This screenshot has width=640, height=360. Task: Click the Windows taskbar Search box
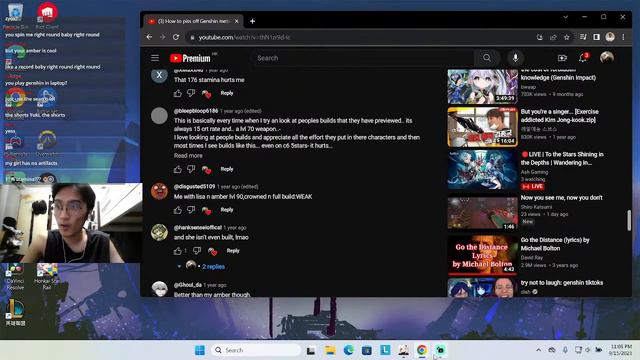[256, 350]
